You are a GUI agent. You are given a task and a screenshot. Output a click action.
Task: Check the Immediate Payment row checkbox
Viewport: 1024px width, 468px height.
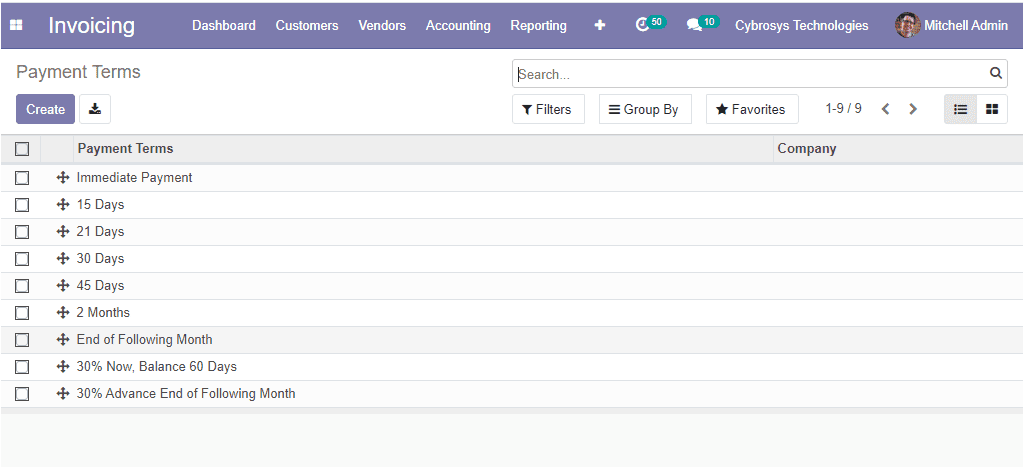(22, 178)
